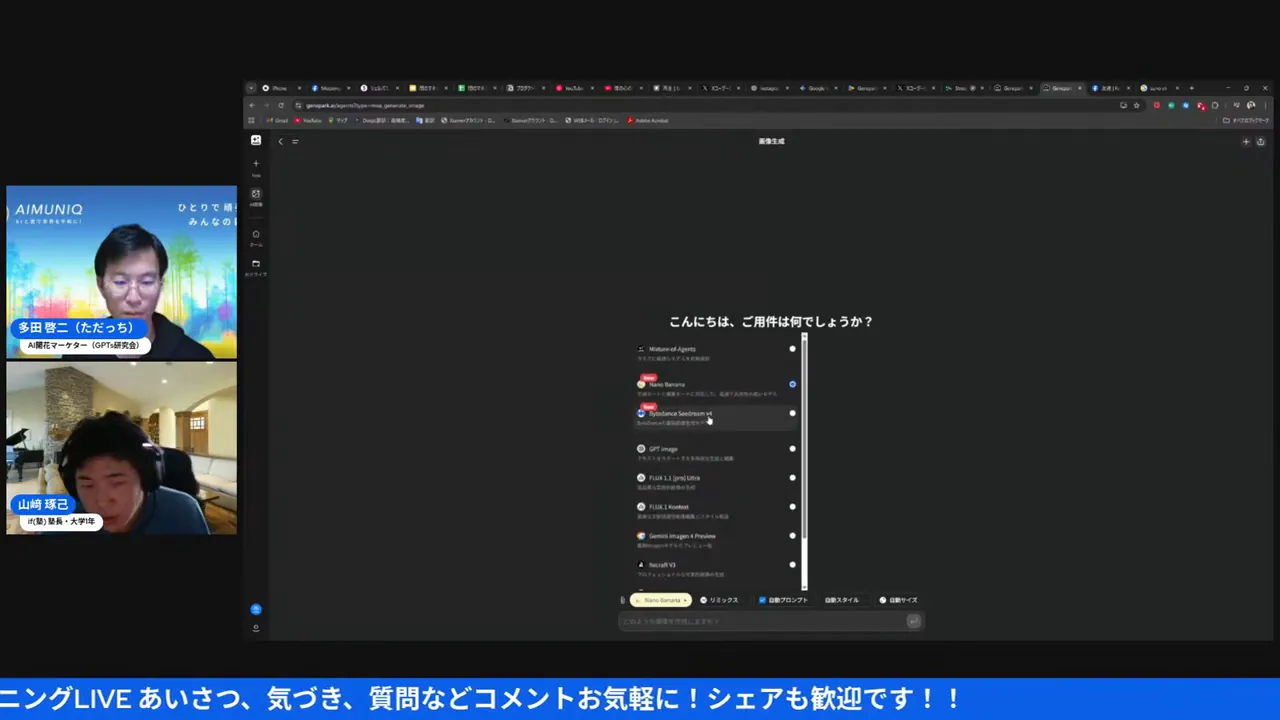Bookmark this page with star icon

coord(1137,105)
